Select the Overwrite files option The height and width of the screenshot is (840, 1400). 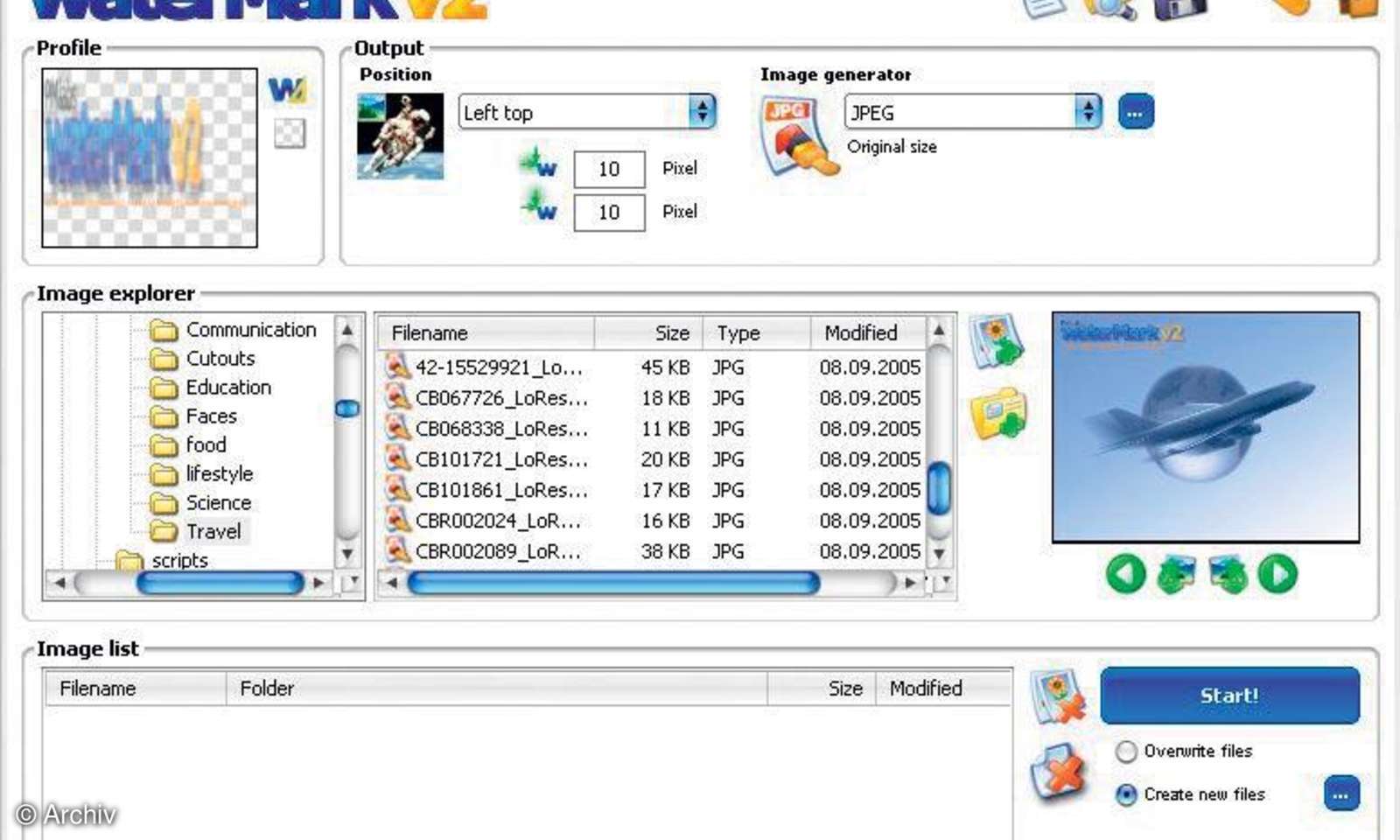tap(1127, 752)
